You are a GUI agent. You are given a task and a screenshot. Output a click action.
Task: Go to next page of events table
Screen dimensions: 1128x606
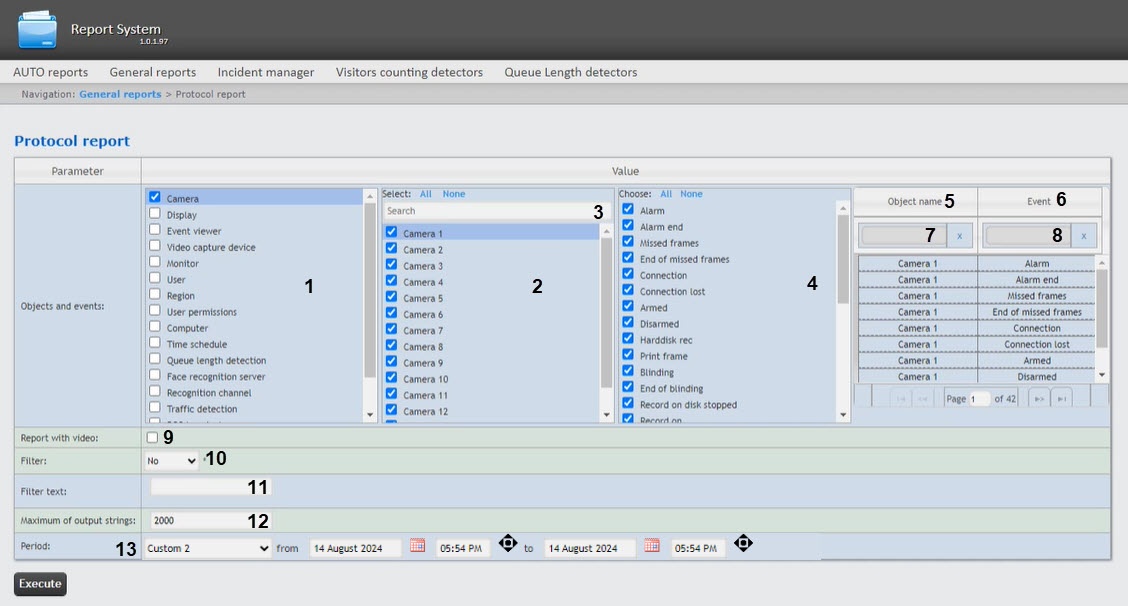point(1039,398)
